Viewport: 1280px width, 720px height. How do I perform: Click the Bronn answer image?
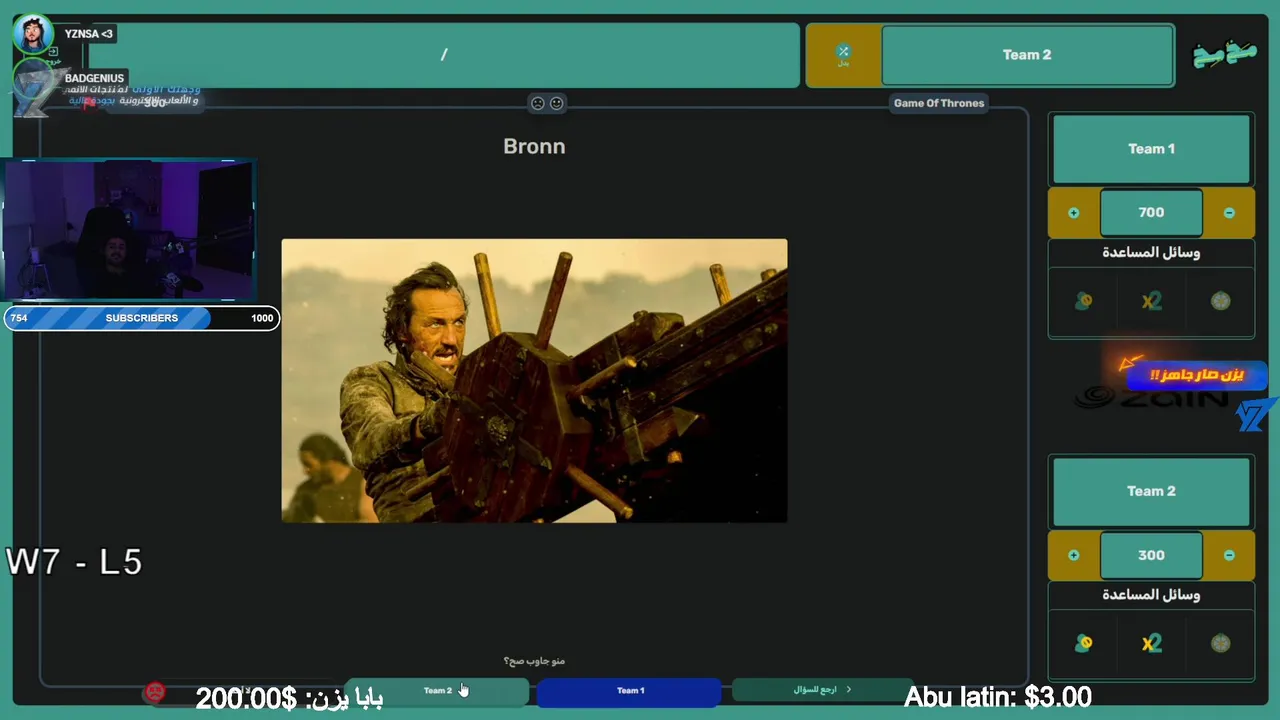pyautogui.click(x=534, y=381)
